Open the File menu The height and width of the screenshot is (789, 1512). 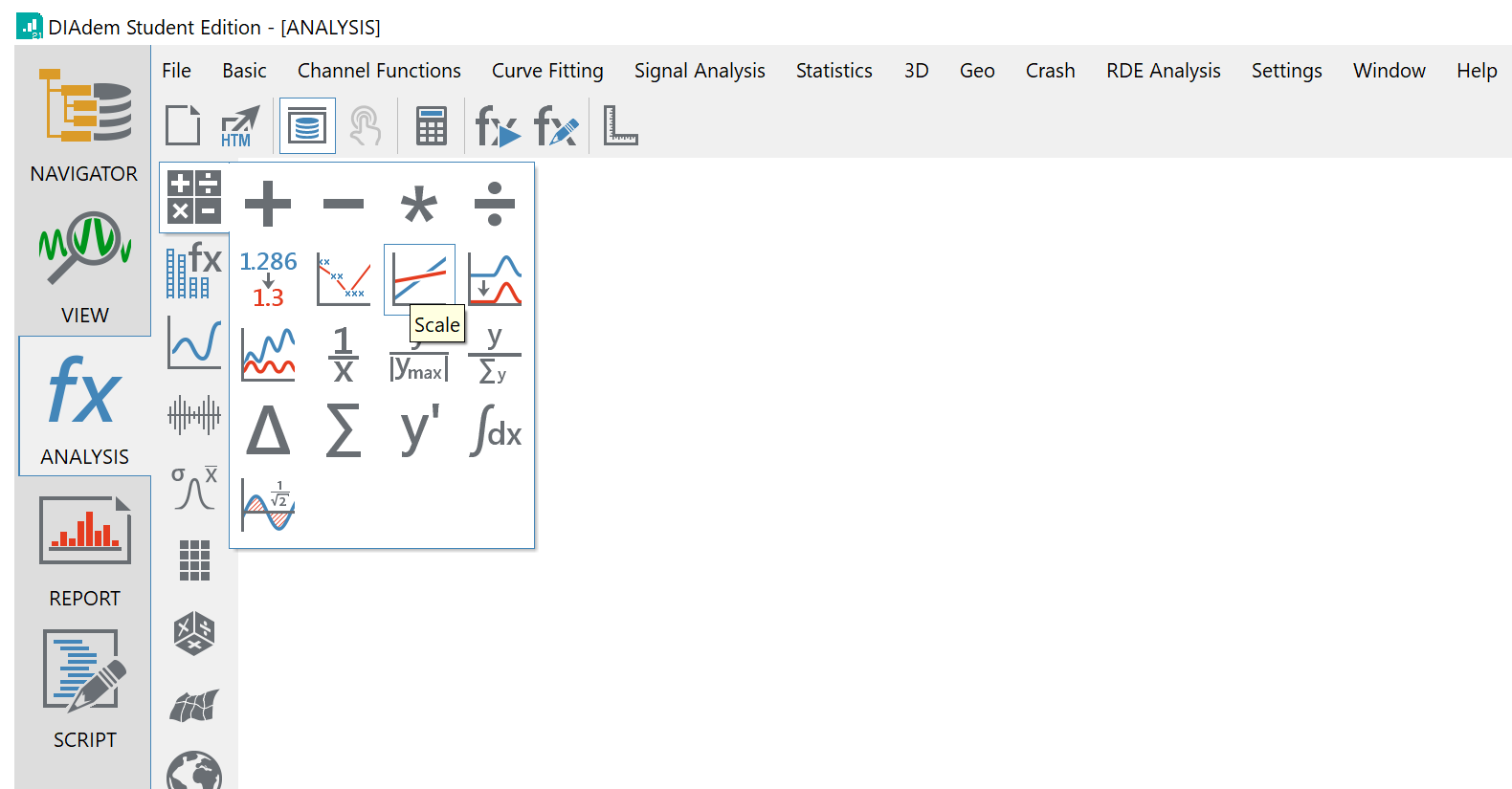coord(176,71)
